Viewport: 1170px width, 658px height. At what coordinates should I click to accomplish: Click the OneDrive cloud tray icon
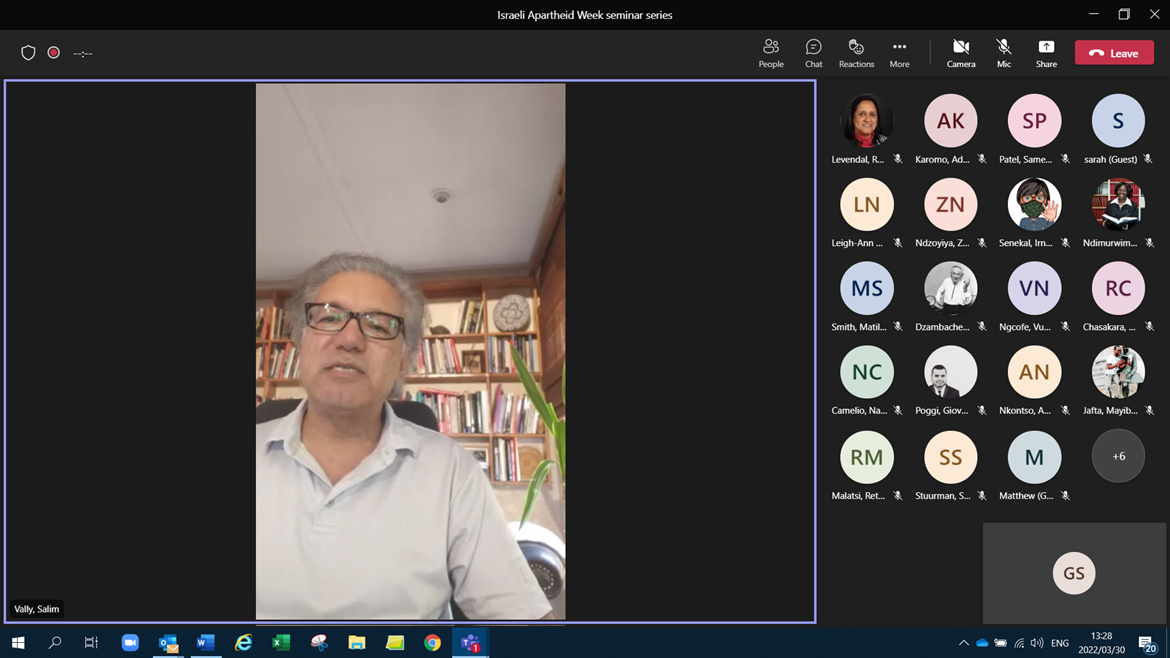(x=982, y=643)
